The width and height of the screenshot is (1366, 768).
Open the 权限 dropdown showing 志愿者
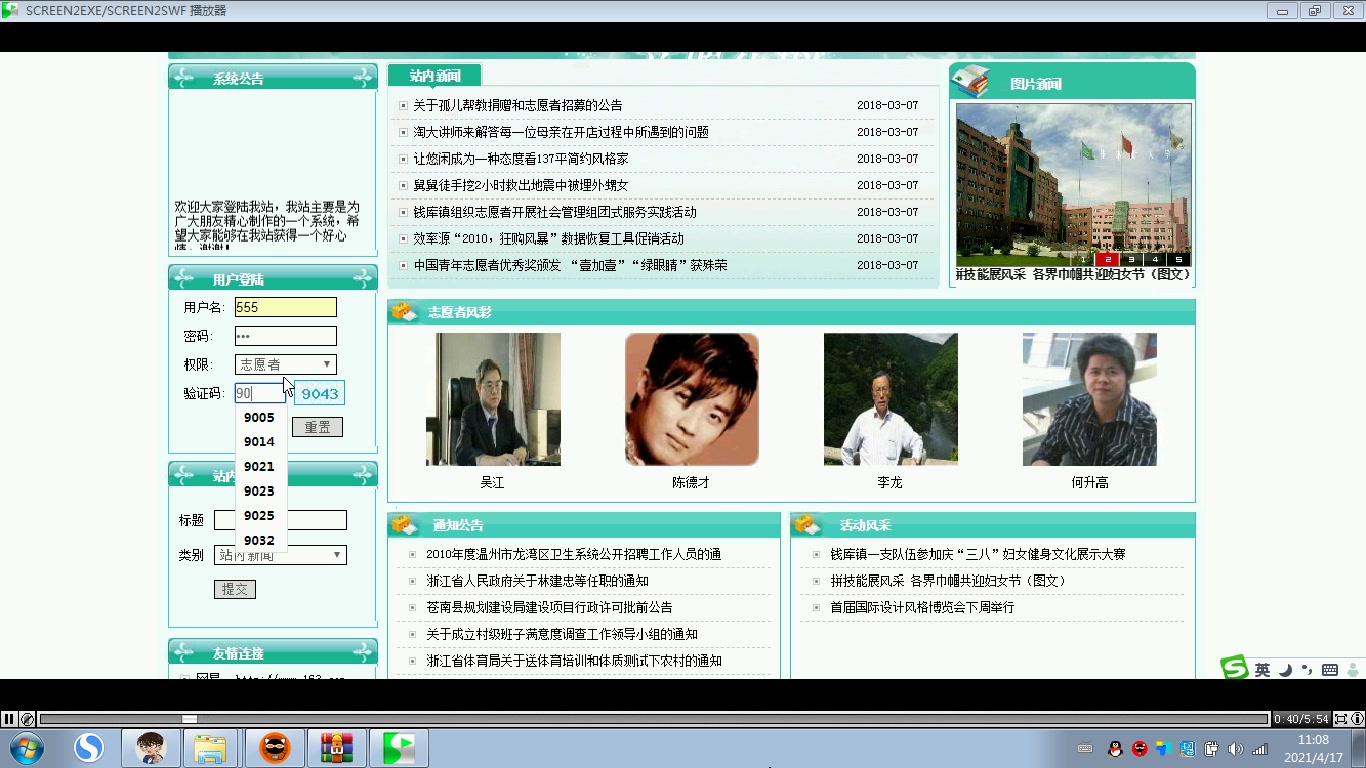[286, 365]
